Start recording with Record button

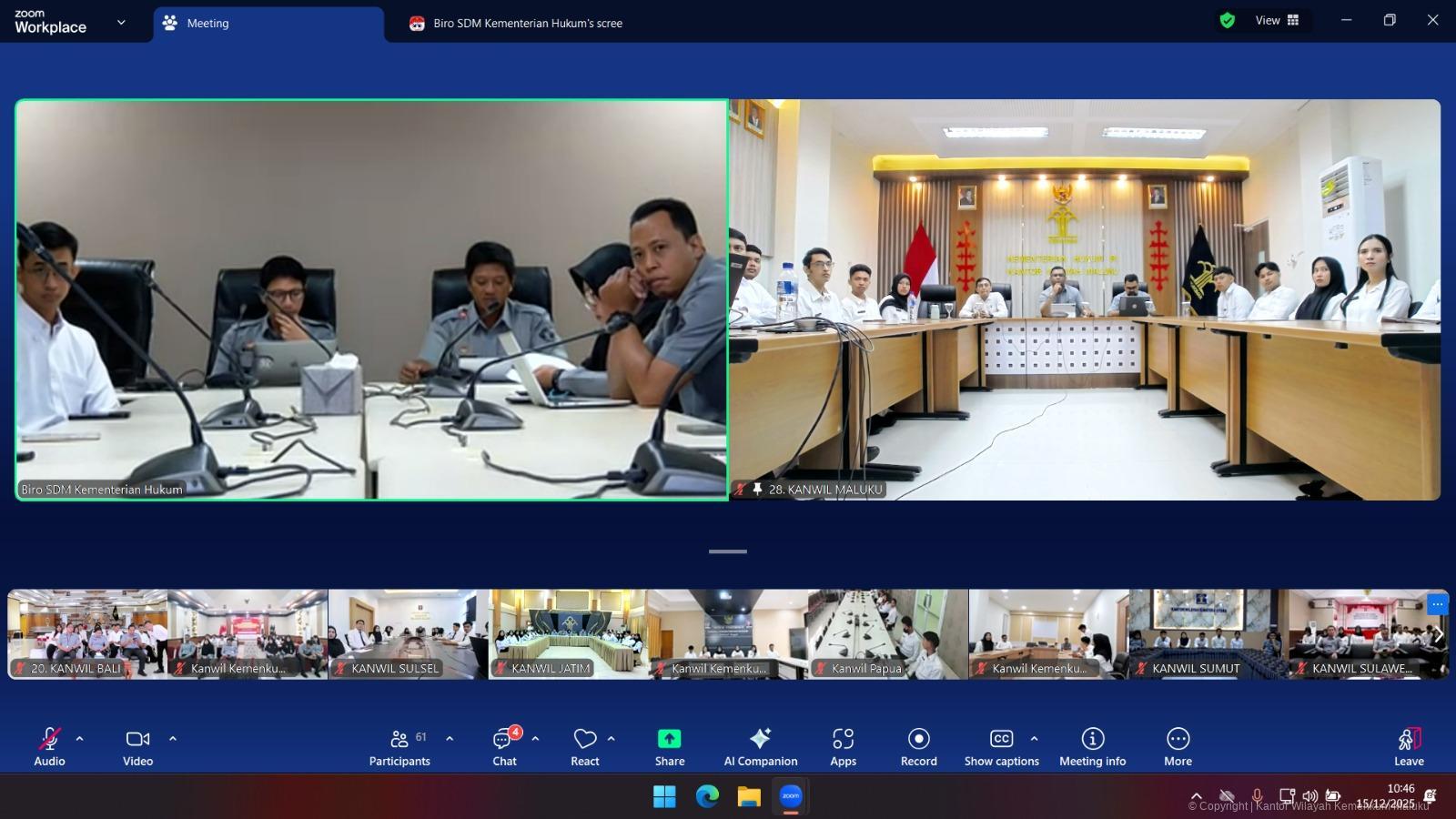click(x=918, y=746)
